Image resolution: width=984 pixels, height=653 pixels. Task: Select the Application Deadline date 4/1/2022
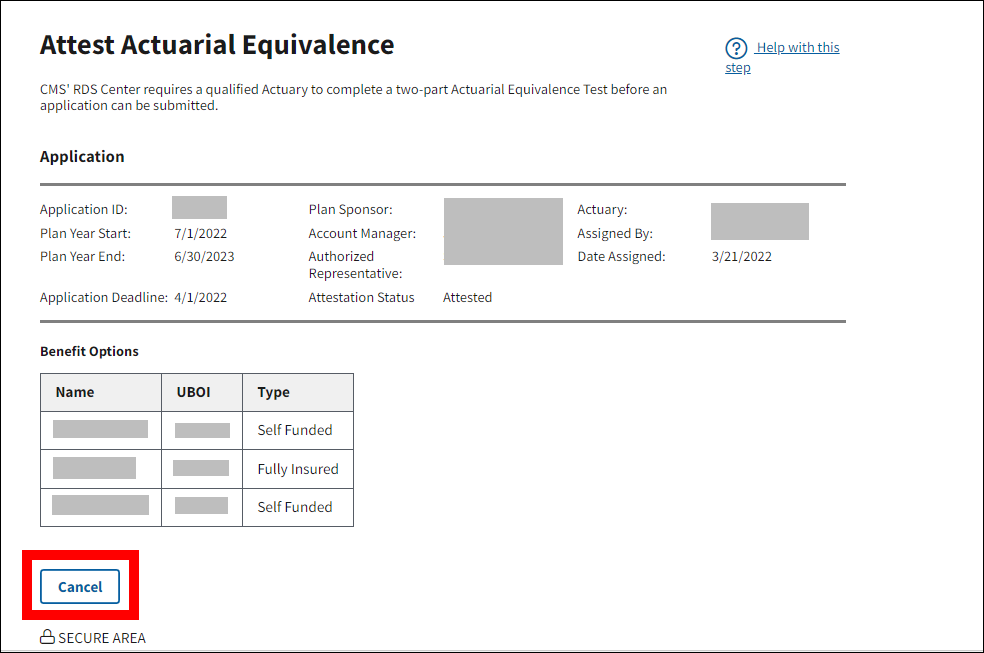pos(200,297)
